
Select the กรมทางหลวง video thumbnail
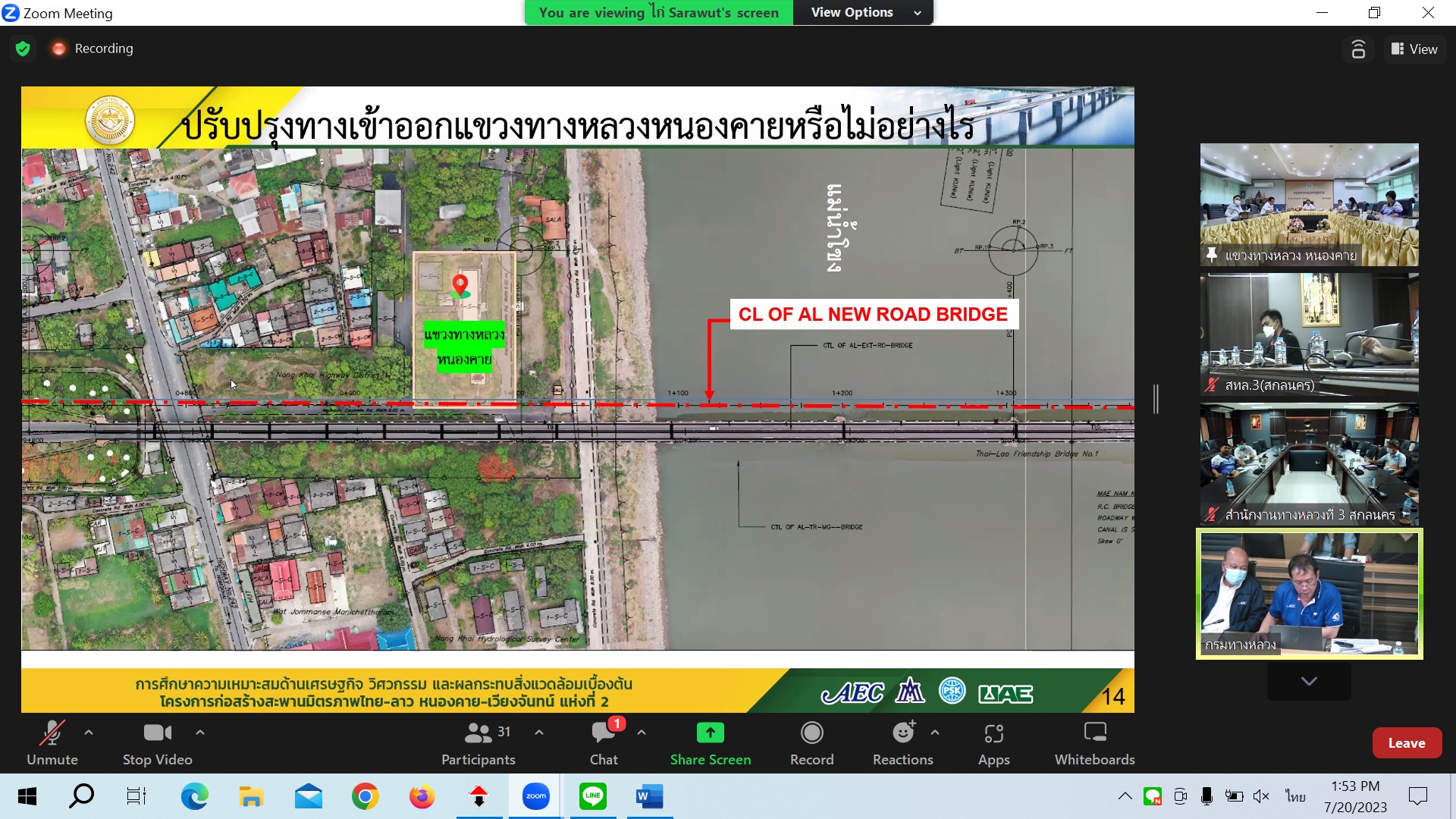click(1309, 594)
